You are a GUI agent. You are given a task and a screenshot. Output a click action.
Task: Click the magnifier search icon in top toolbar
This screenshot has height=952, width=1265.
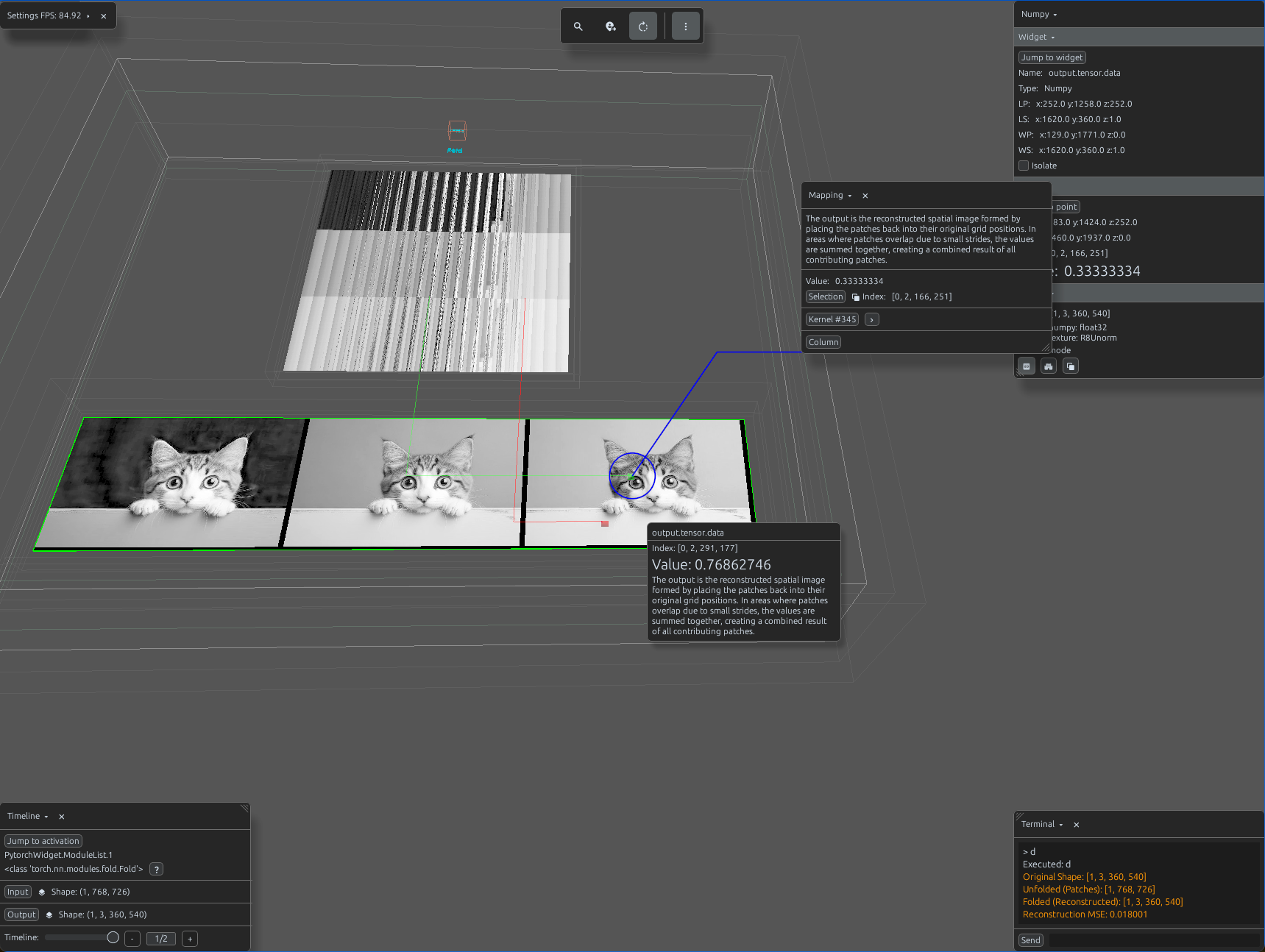tap(578, 26)
